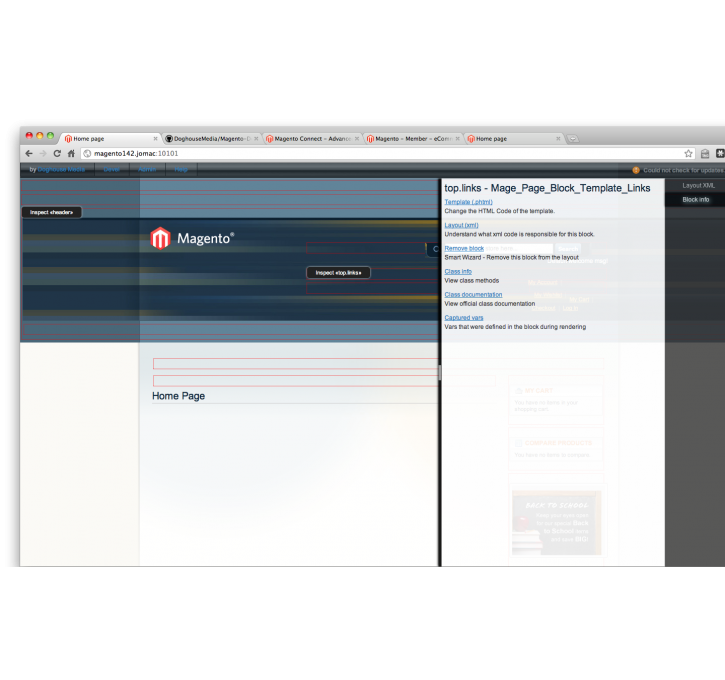Close the Magento Connect tab
This screenshot has width=725, height=680.
coord(357,139)
